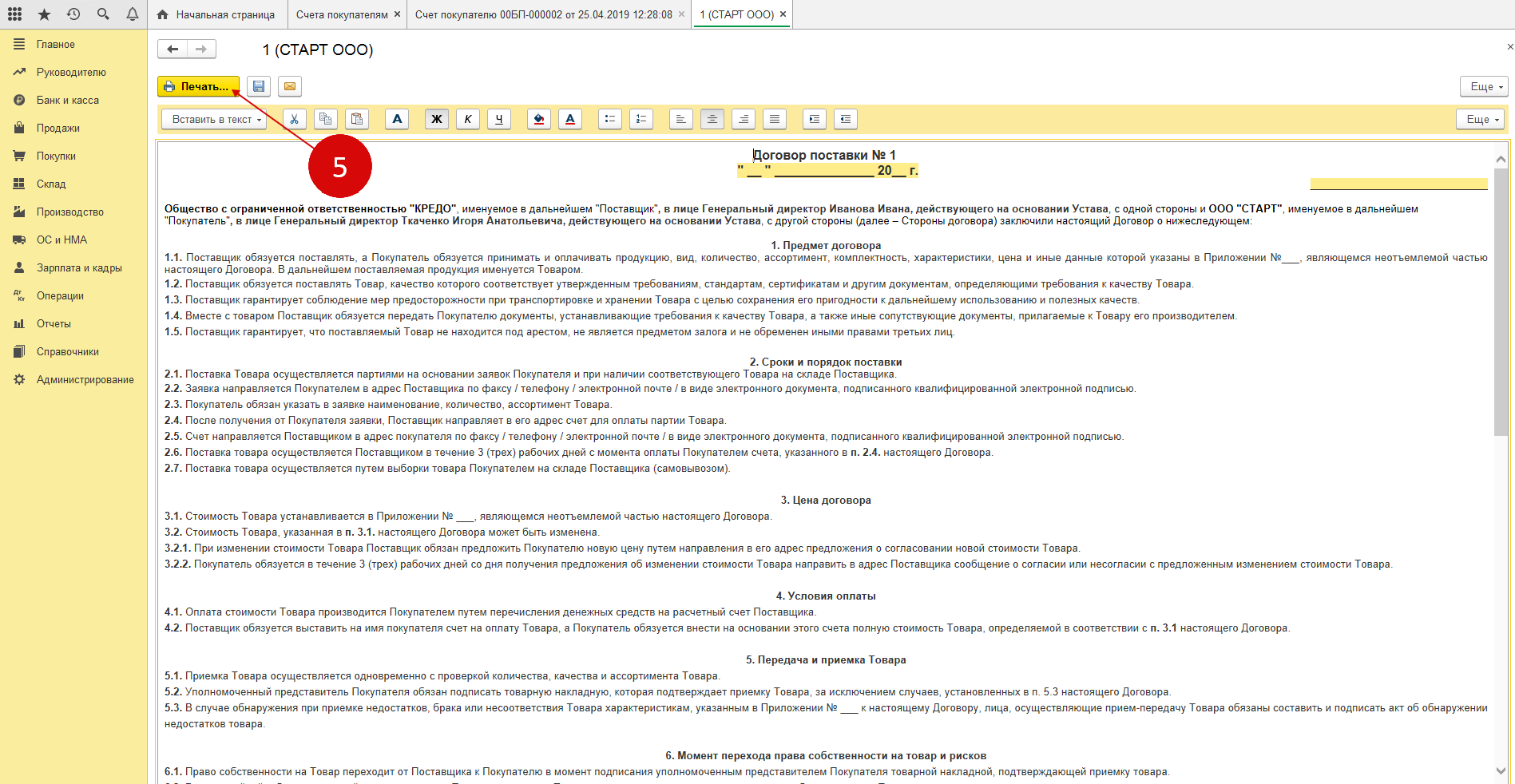This screenshot has width=1515, height=784.
Task: Open Еще dropdown in formatting toolbar
Action: pyautogui.click(x=1481, y=119)
